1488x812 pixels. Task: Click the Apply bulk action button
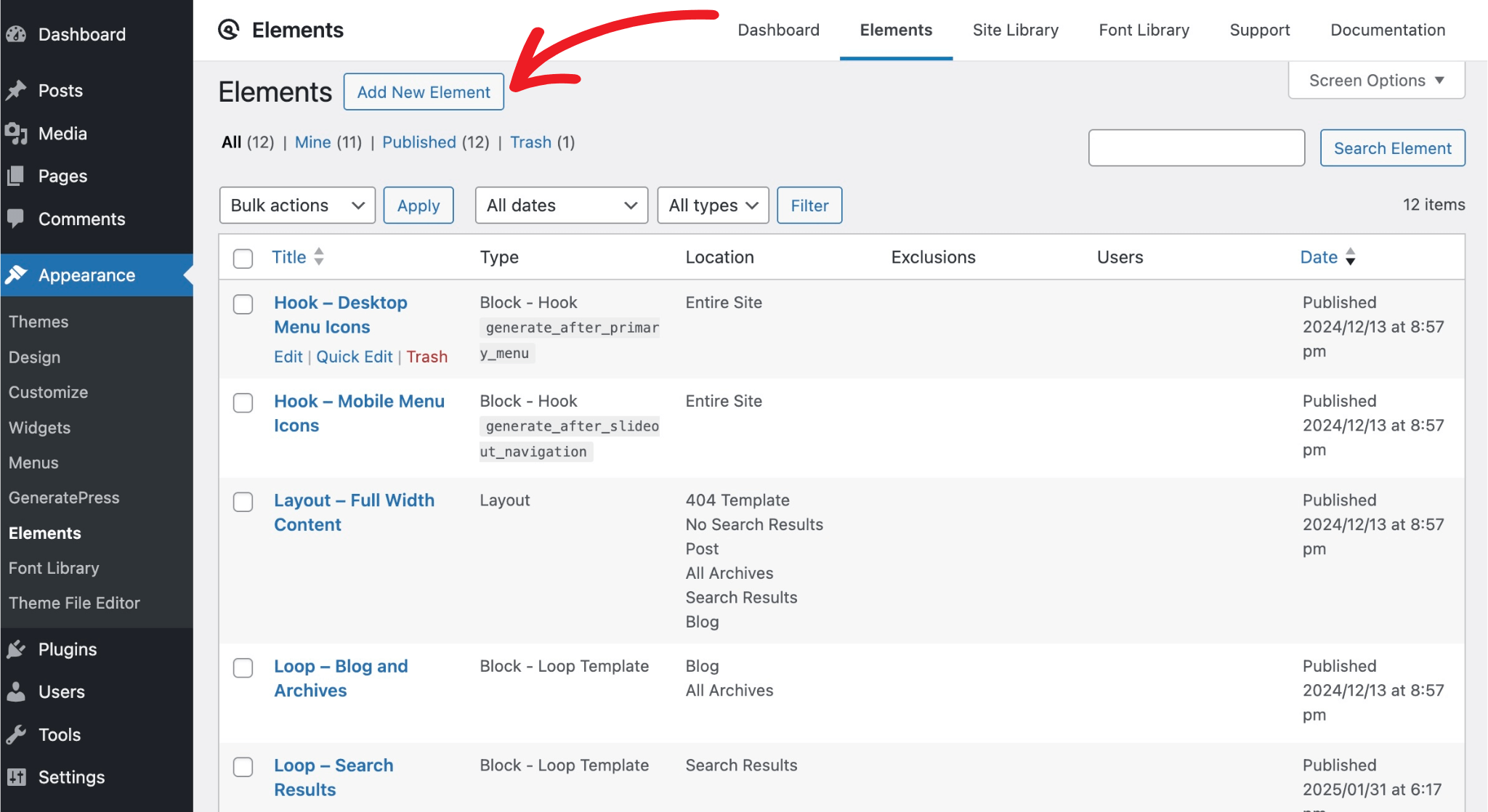pos(418,206)
